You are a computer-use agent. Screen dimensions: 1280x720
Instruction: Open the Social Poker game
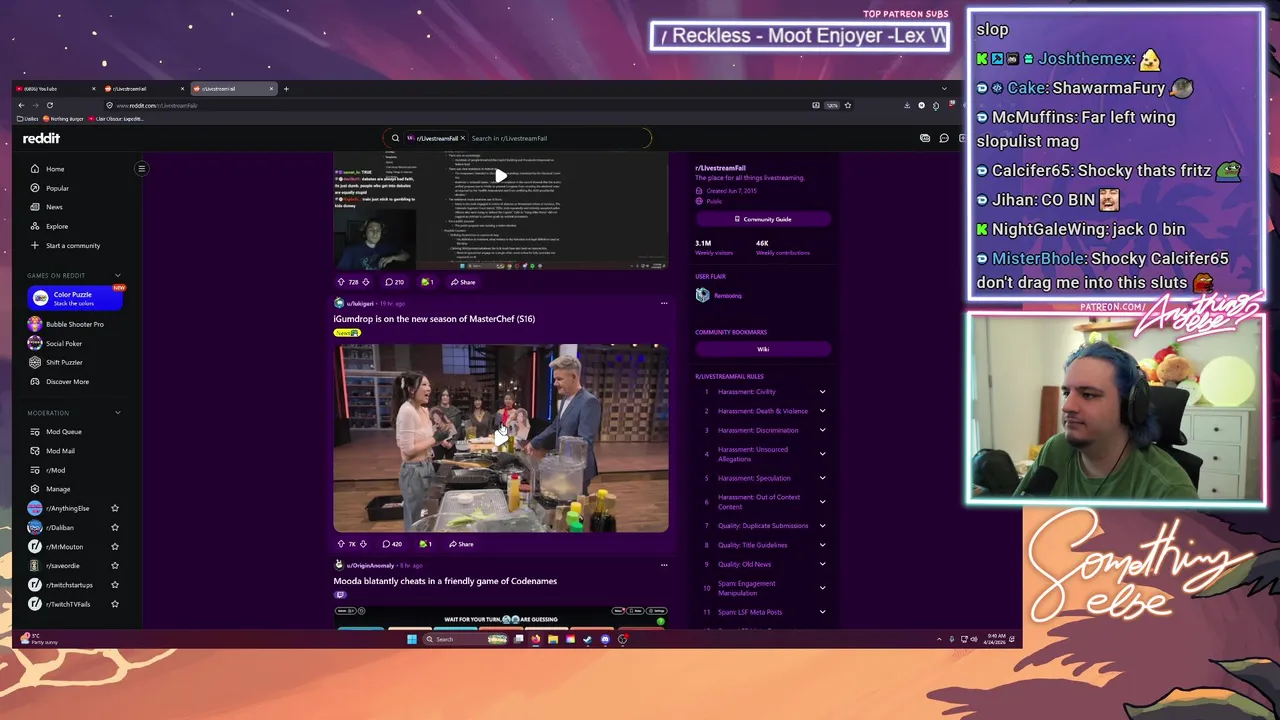[x=64, y=344]
